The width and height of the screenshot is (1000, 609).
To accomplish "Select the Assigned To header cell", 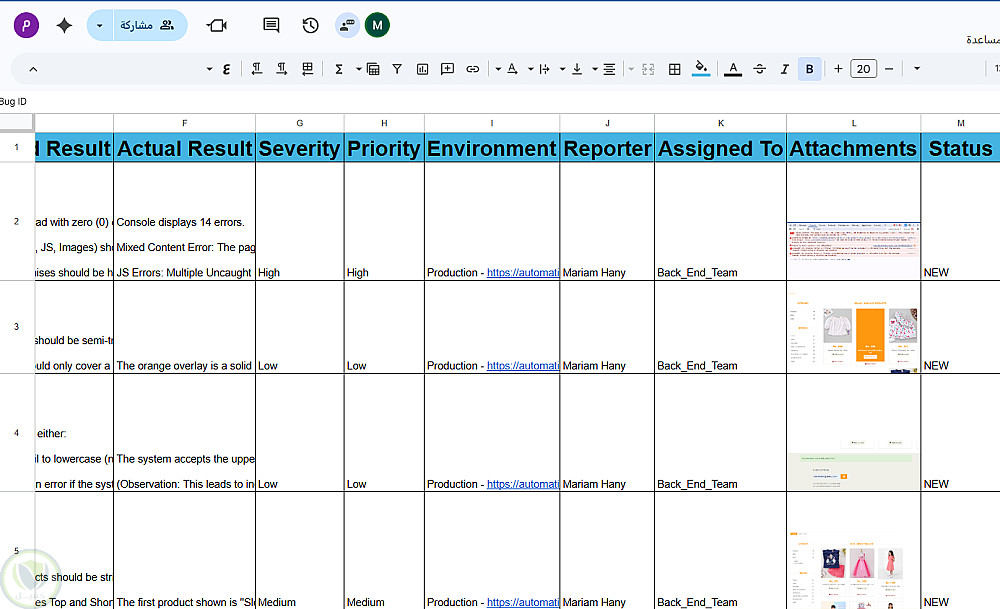I will [x=721, y=148].
